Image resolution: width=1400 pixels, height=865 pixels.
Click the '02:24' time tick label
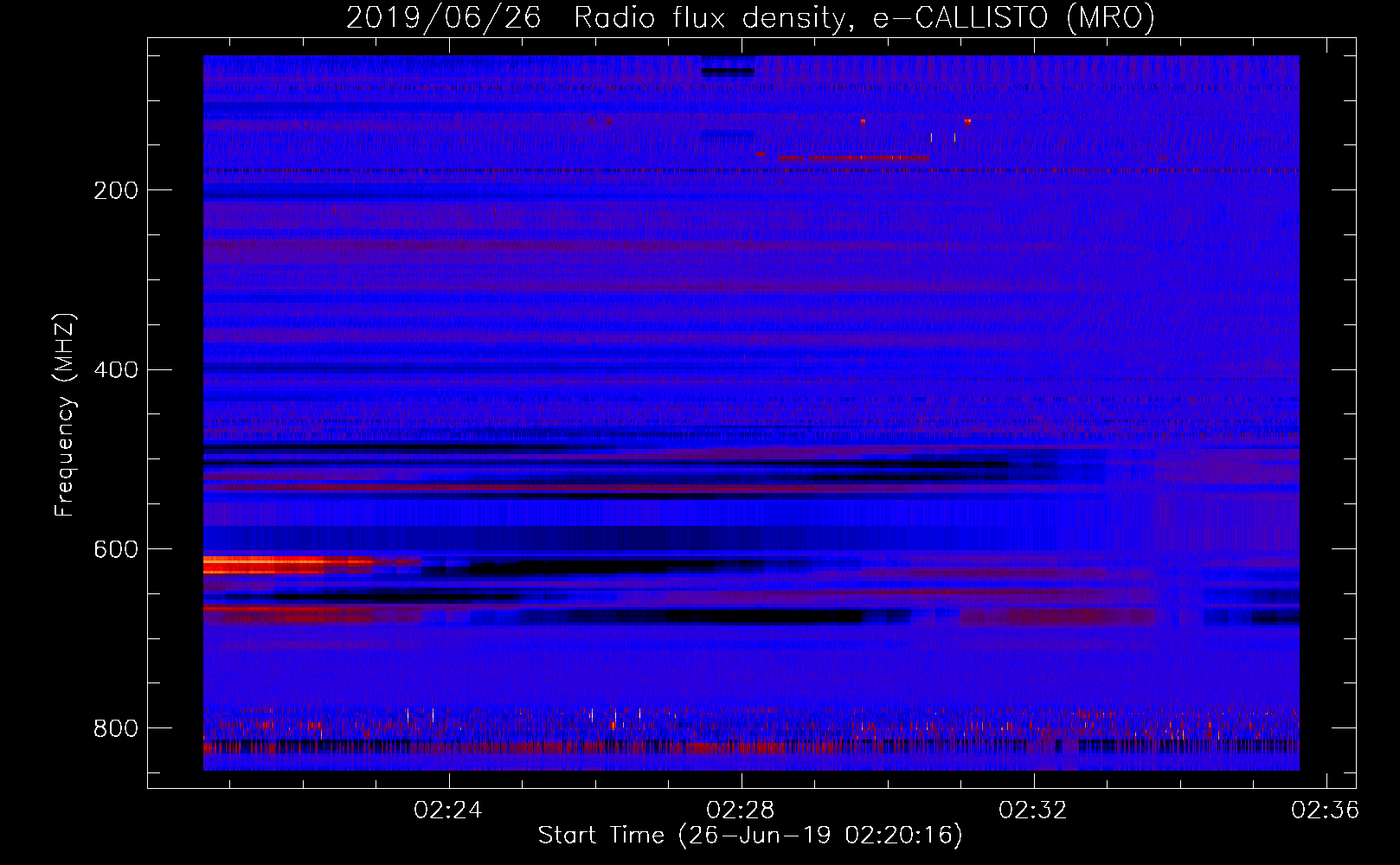coord(448,811)
